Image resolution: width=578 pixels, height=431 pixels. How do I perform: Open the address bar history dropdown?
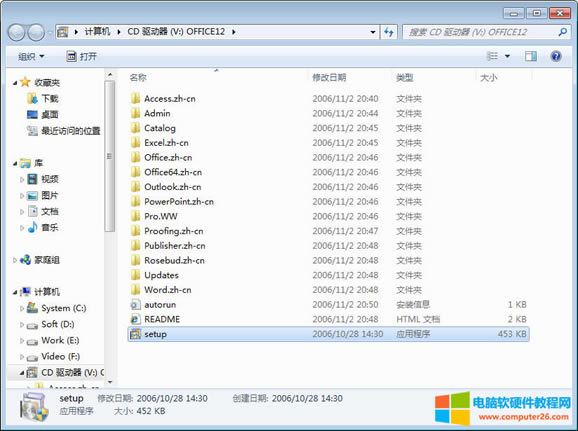click(x=373, y=32)
